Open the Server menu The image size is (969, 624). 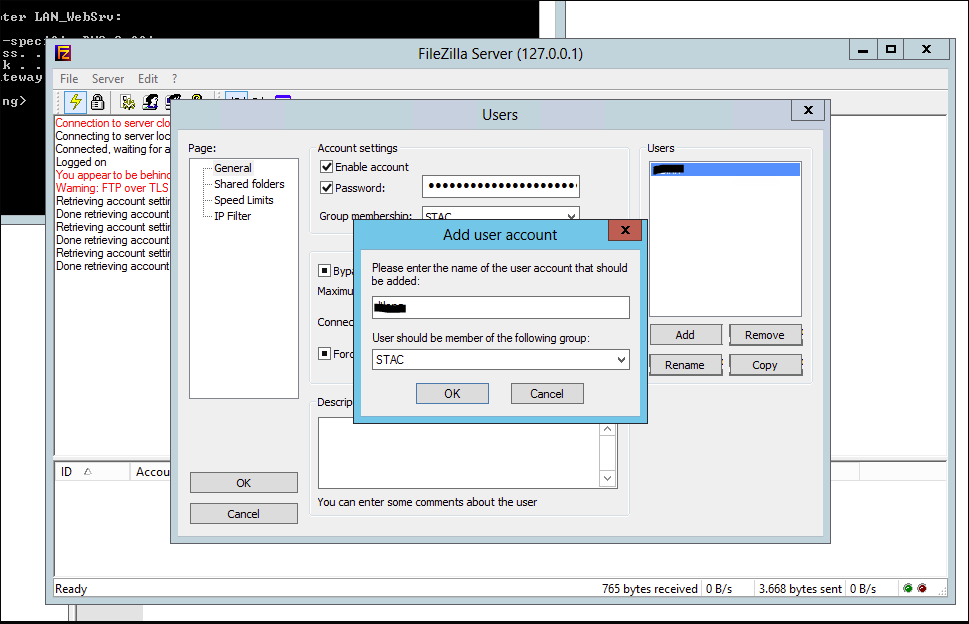pos(108,79)
